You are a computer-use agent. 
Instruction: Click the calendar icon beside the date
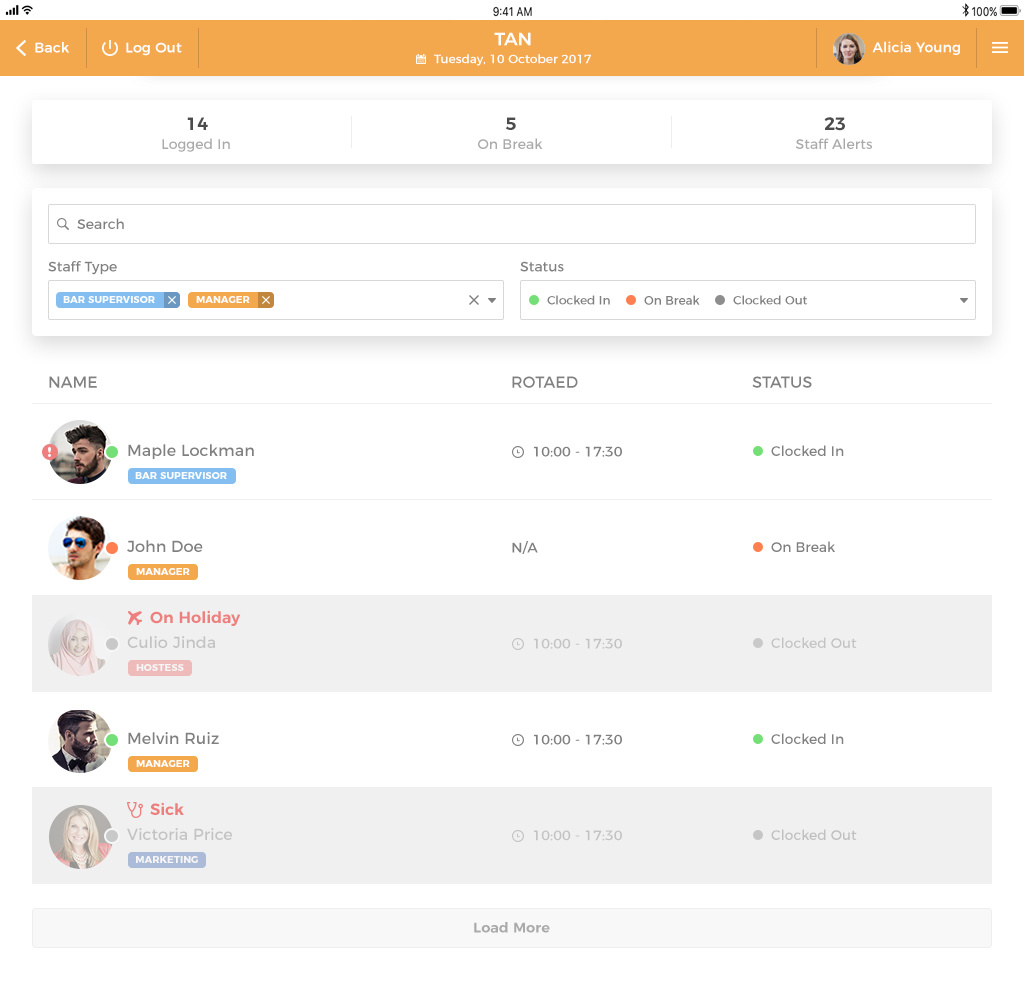click(421, 60)
